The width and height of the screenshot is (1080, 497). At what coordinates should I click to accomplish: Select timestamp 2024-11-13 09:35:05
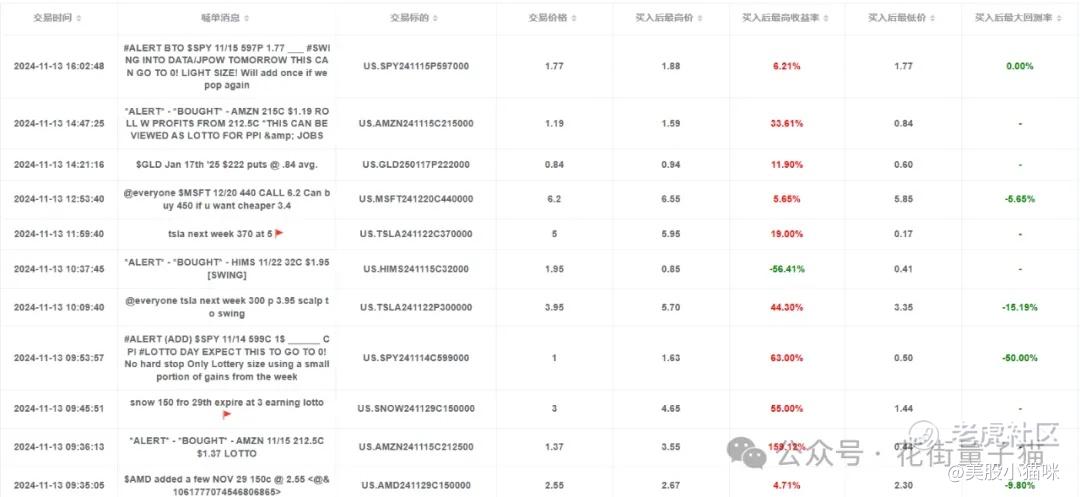coord(59,485)
